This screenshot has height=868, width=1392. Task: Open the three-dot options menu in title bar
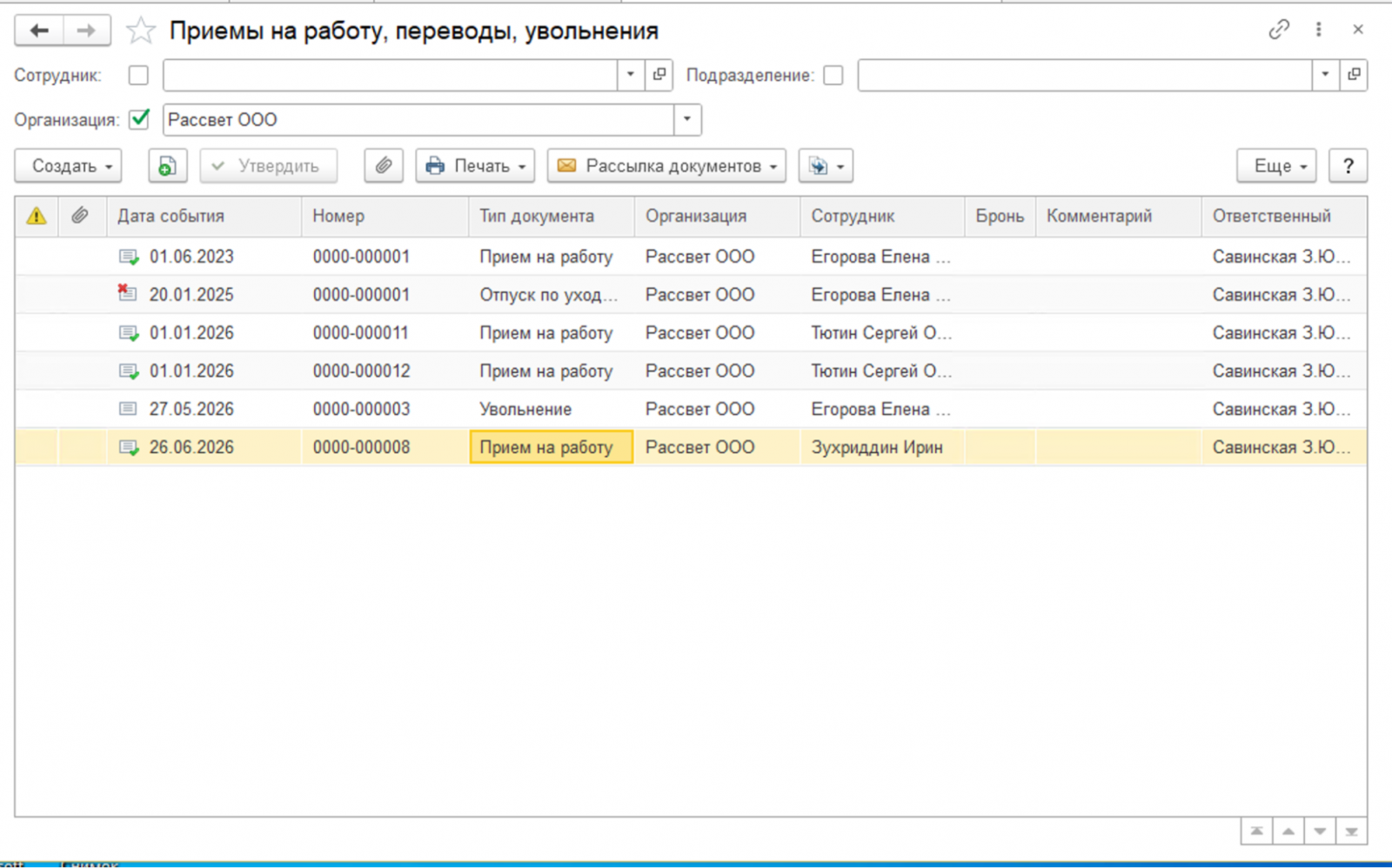coord(1318,30)
